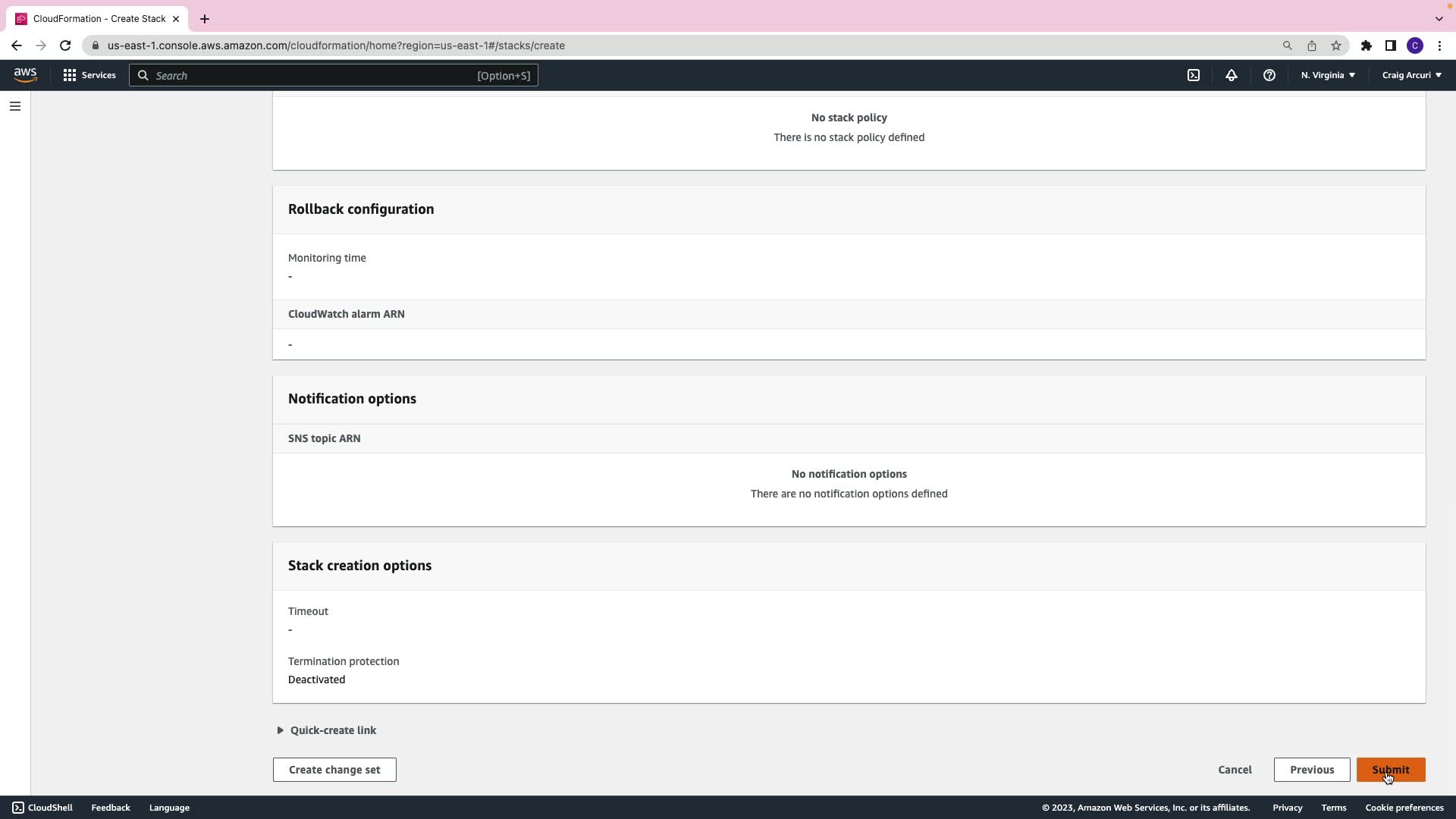This screenshot has height=819, width=1456.
Task: Open the Chrome side panel icon
Action: [1390, 45]
